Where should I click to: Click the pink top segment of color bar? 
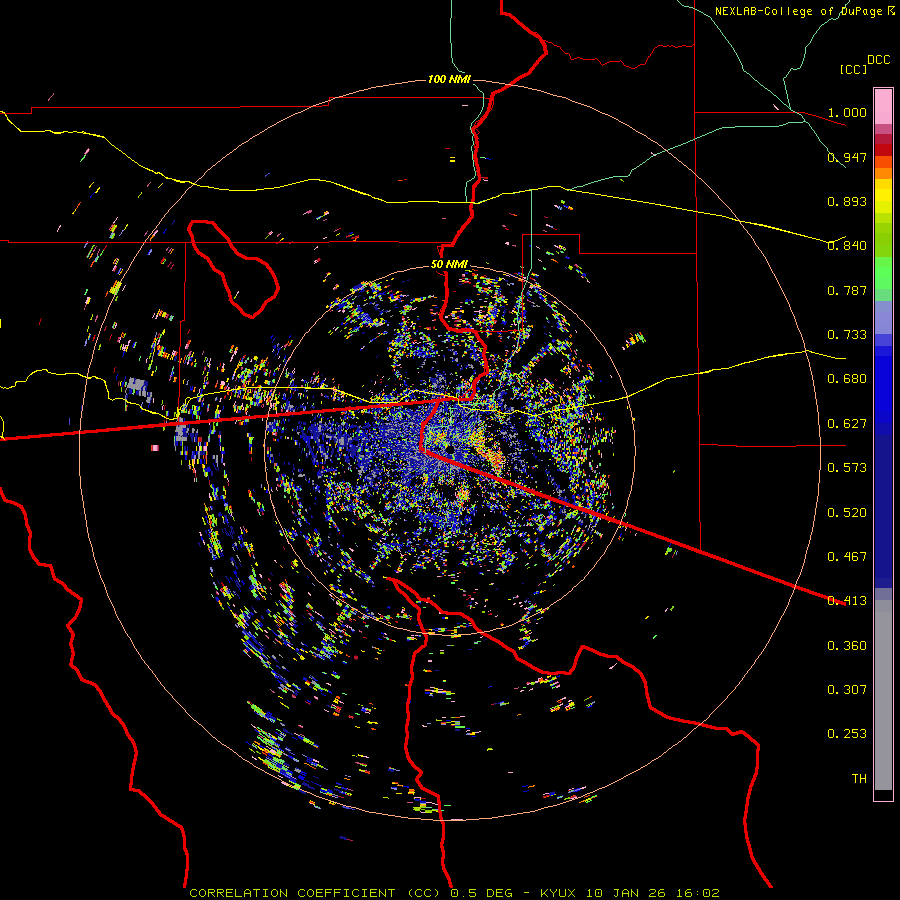[x=883, y=106]
